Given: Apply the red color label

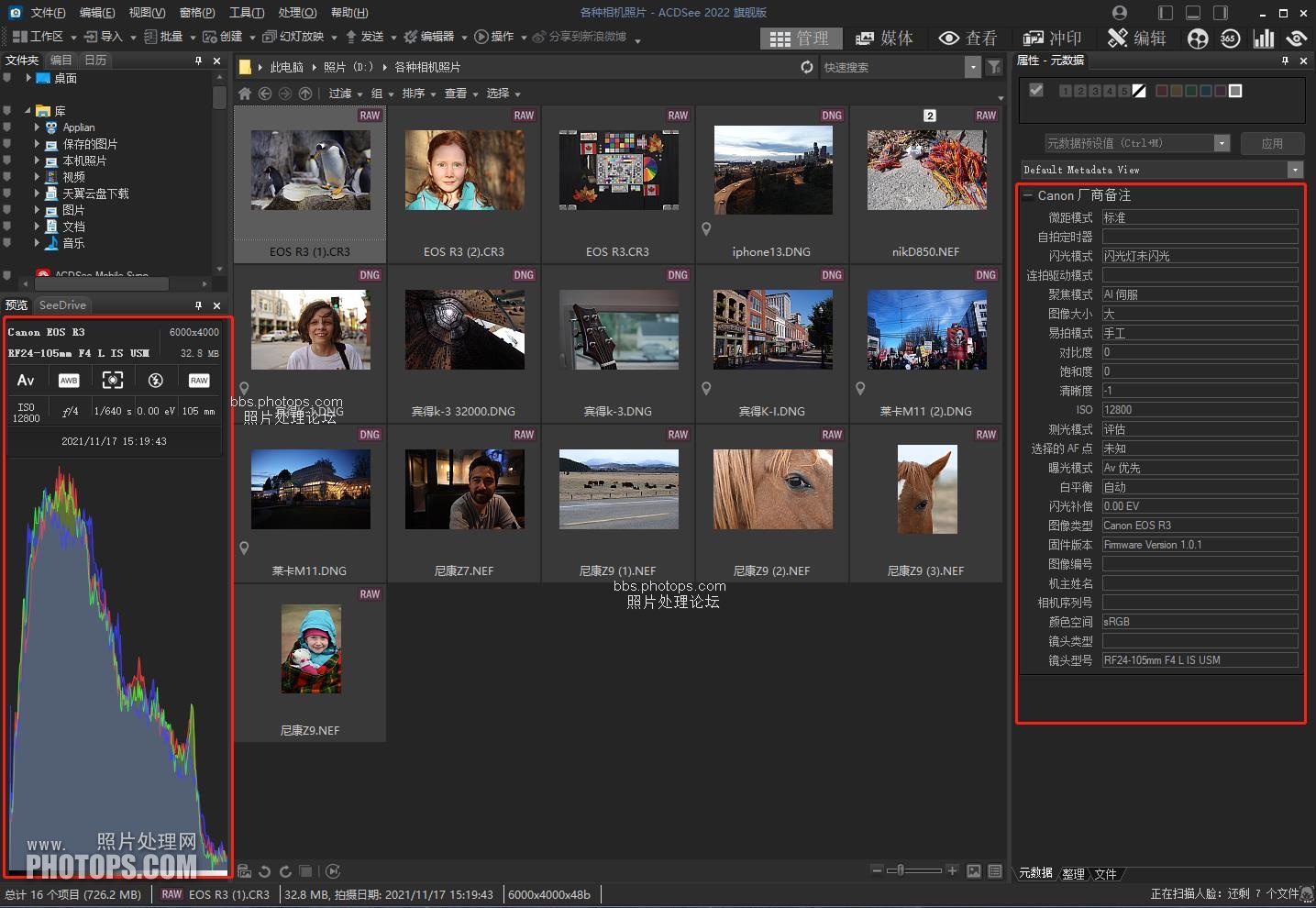Looking at the screenshot, I should click(1162, 91).
